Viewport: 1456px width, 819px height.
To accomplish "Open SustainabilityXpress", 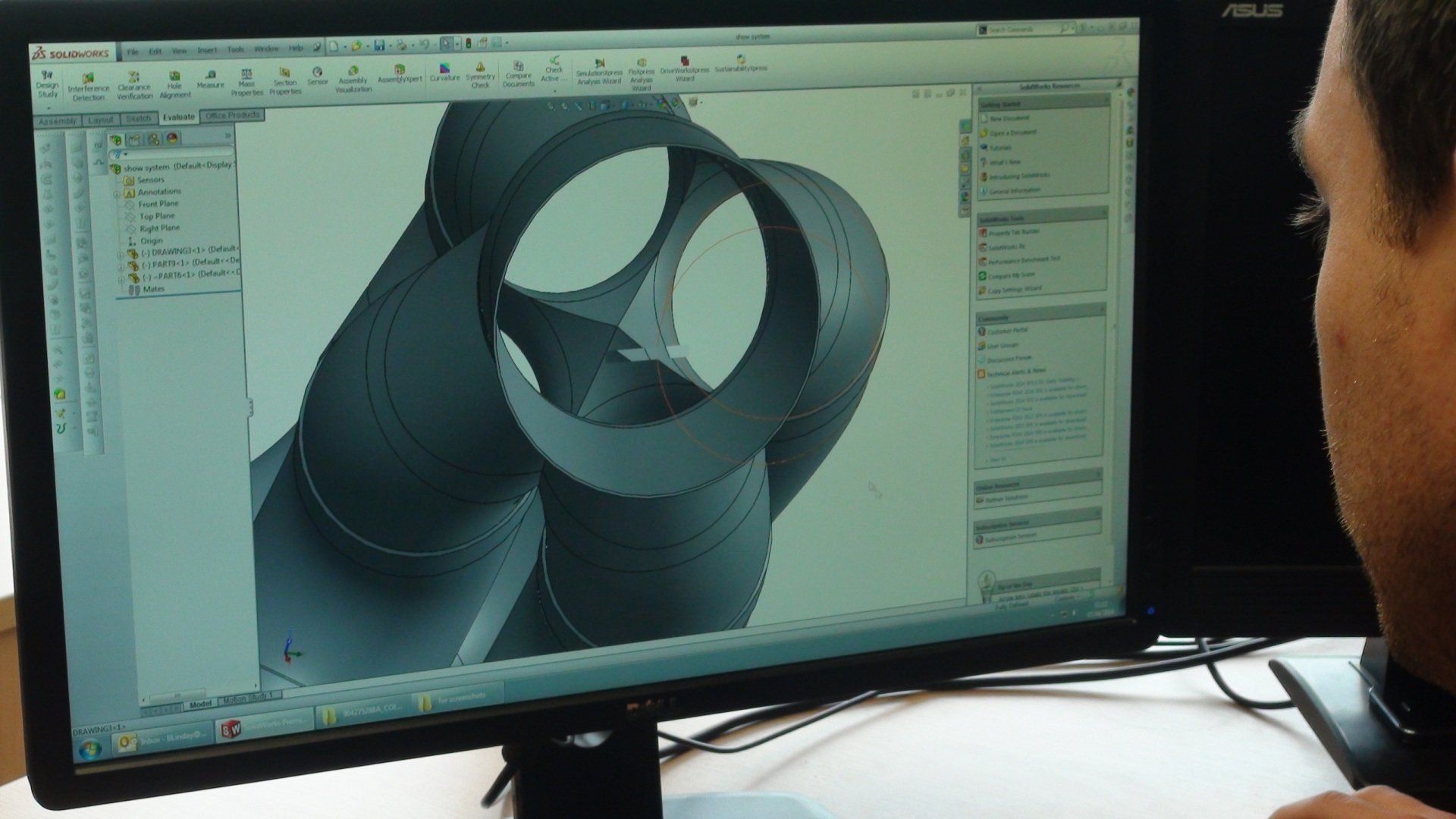I will 741,64.
